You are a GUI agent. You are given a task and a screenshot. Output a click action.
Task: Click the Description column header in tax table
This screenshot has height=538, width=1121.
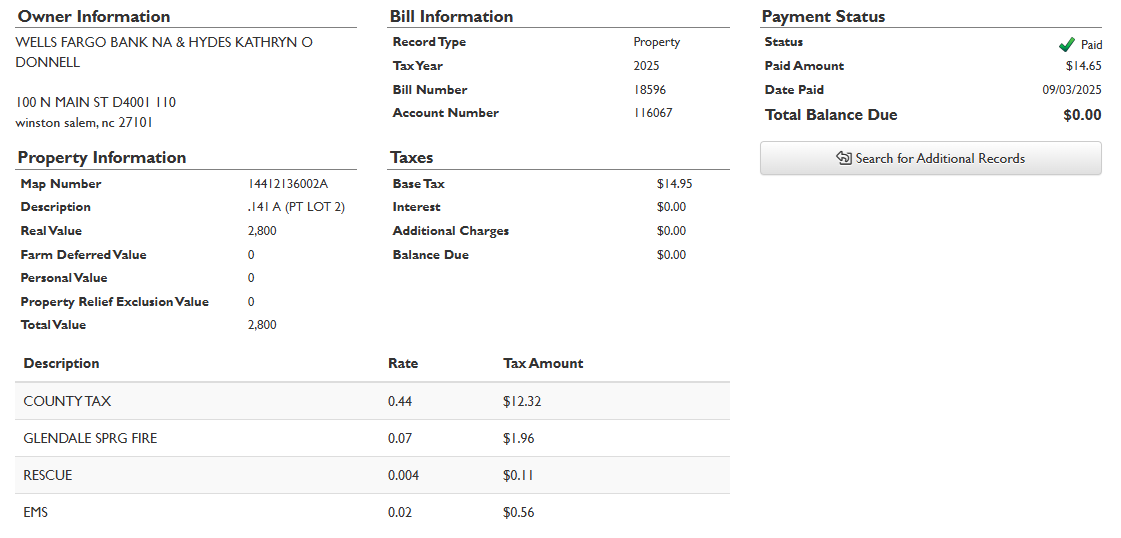tap(62, 363)
